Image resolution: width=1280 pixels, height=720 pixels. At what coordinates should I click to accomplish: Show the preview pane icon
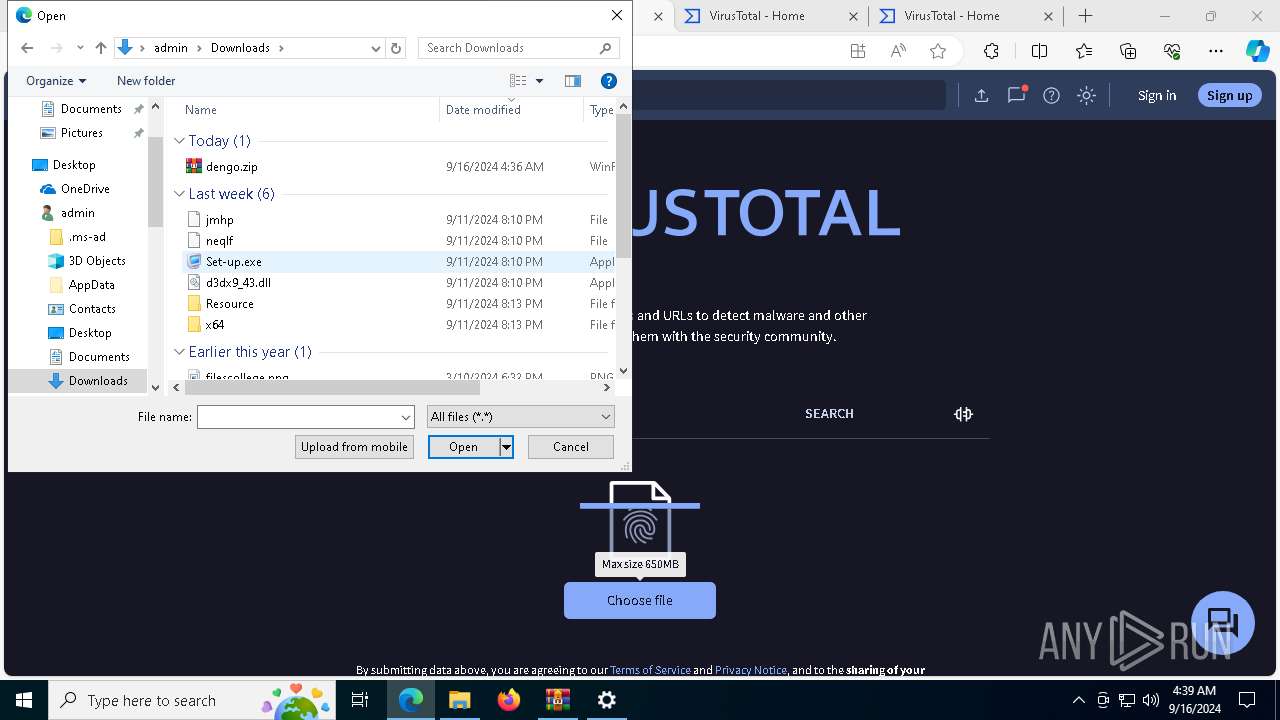[573, 81]
